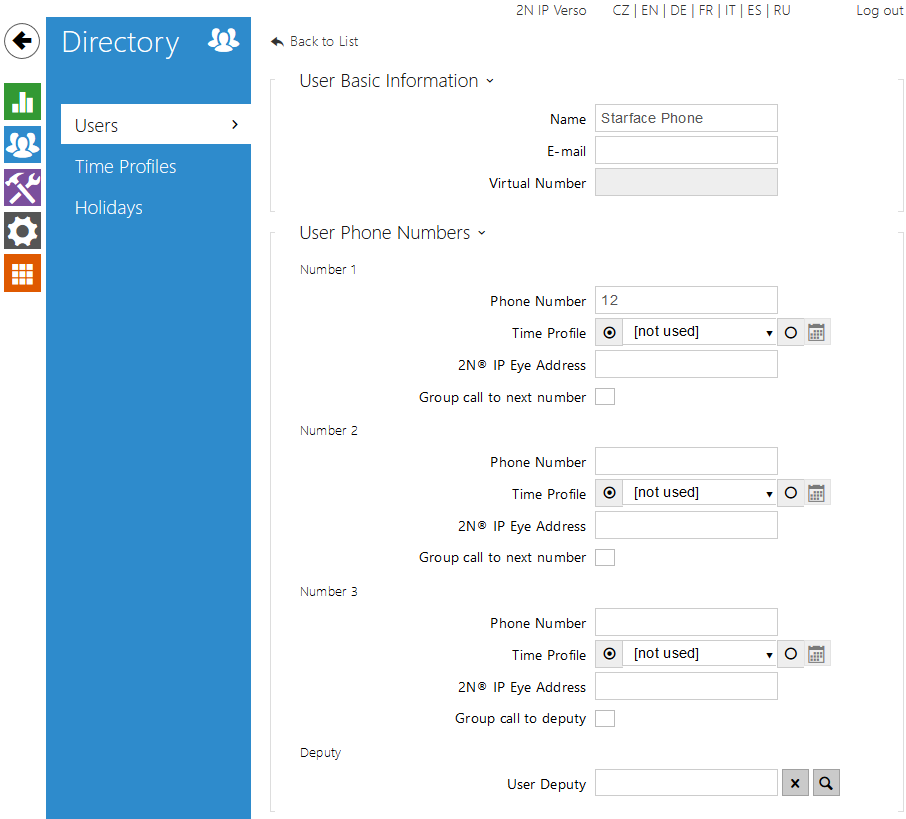The image size is (906, 819).
Task: Search for a User Deputy with magnifier
Action: 826,784
